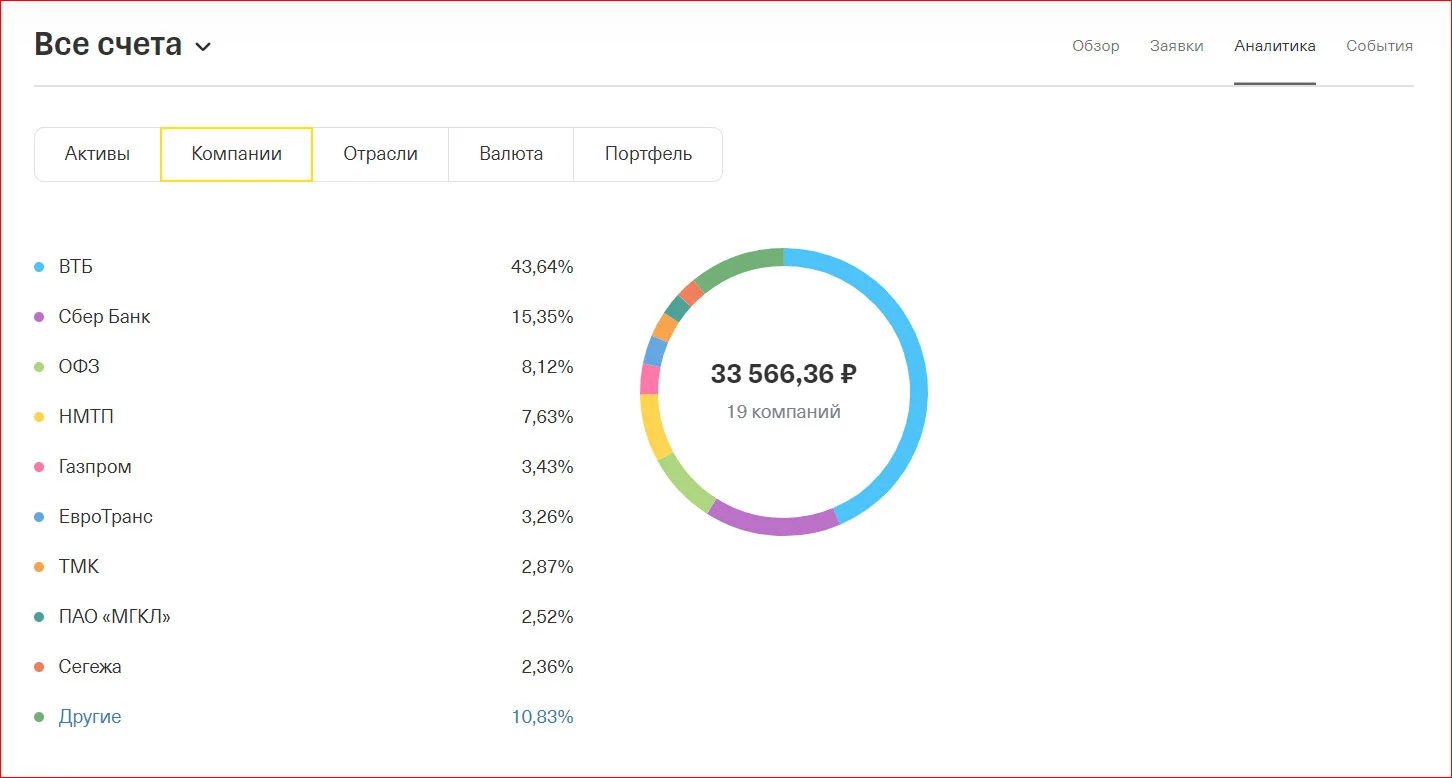Image resolution: width=1452 pixels, height=778 pixels.
Task: Click the purple Сбер Банк legend dot
Action: [39, 317]
